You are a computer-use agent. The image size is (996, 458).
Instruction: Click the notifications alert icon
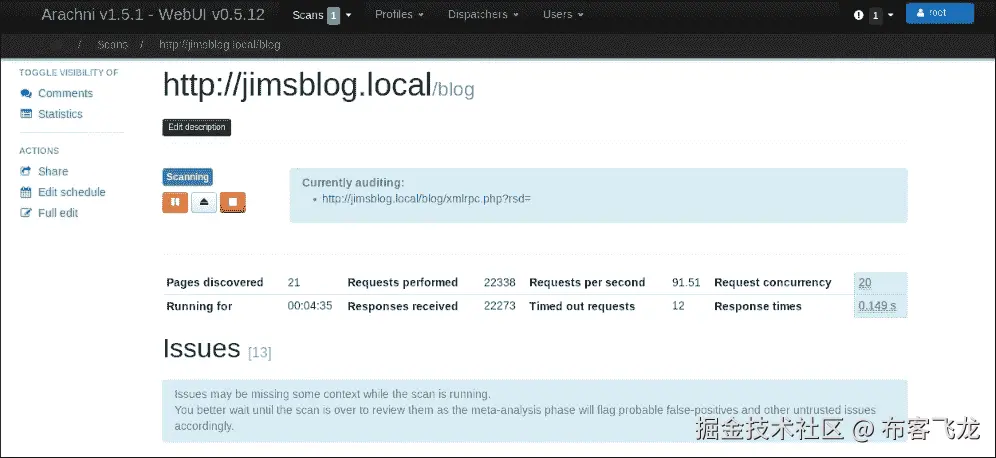859,15
